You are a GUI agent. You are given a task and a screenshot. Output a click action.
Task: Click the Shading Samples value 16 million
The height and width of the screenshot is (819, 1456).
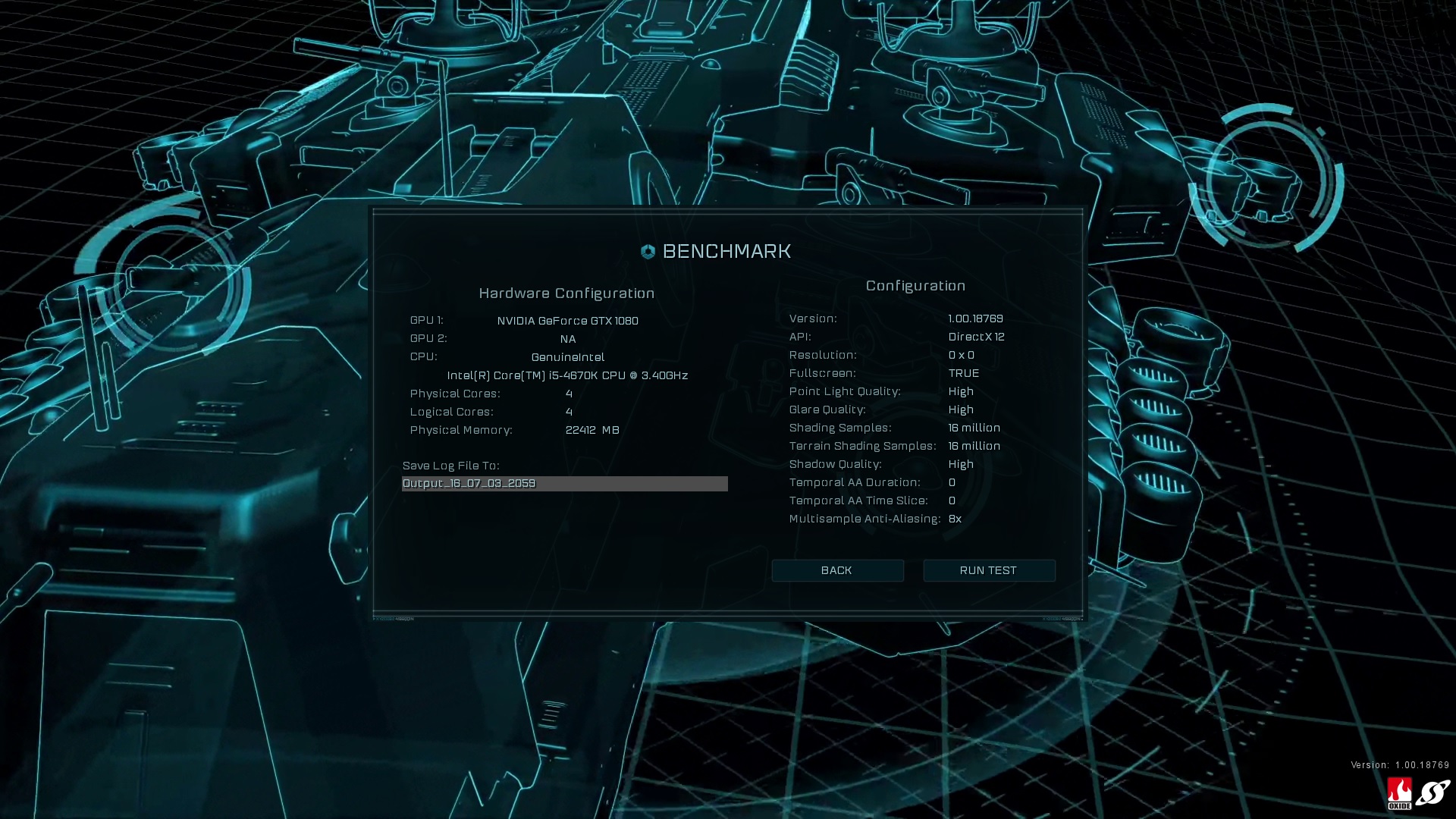coord(974,428)
